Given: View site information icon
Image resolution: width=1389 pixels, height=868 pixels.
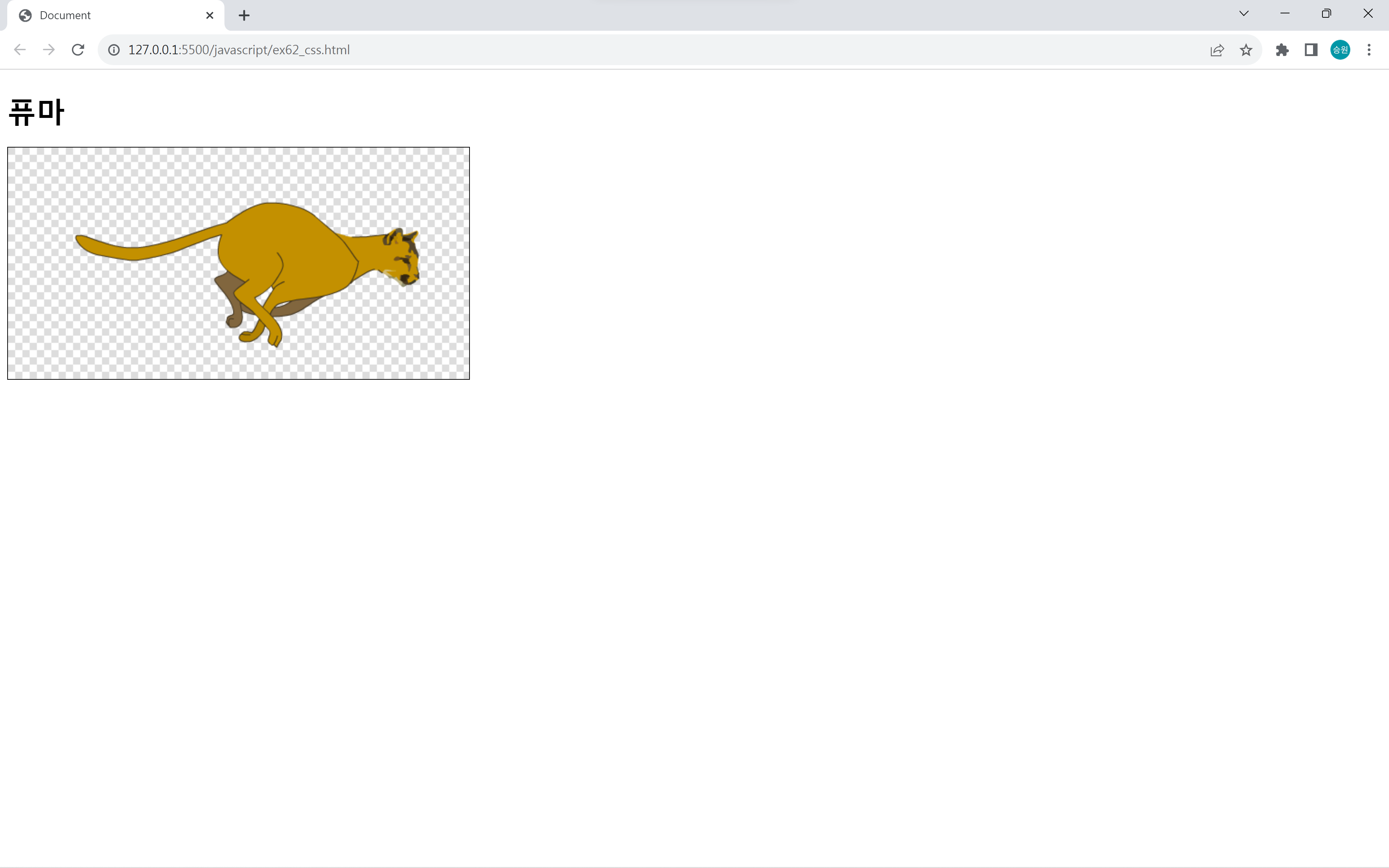Looking at the screenshot, I should pyautogui.click(x=114, y=50).
